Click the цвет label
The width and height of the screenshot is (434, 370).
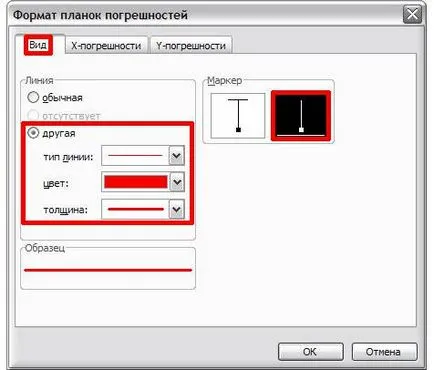click(x=56, y=183)
